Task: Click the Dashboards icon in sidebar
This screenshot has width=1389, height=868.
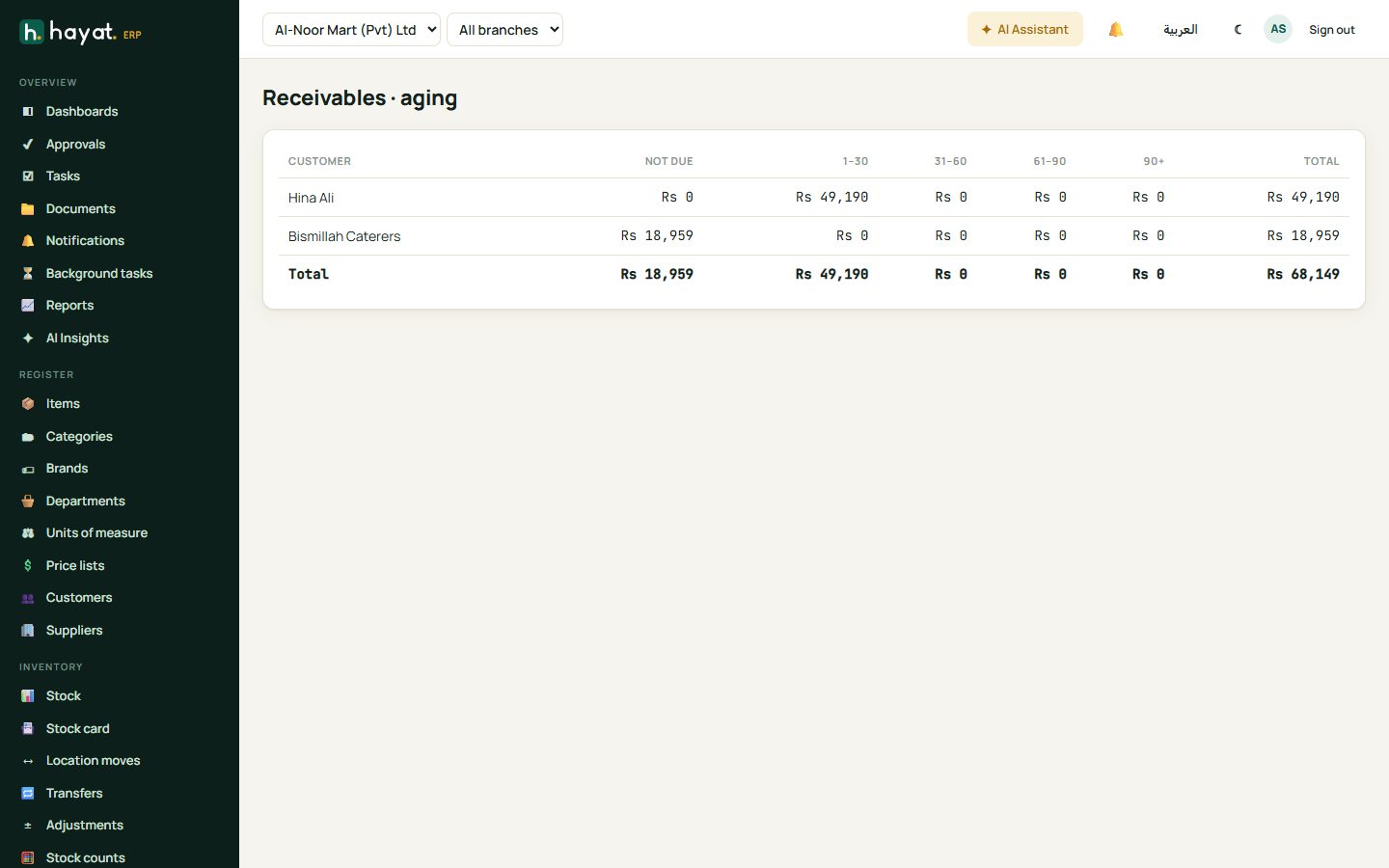Action: (x=28, y=112)
